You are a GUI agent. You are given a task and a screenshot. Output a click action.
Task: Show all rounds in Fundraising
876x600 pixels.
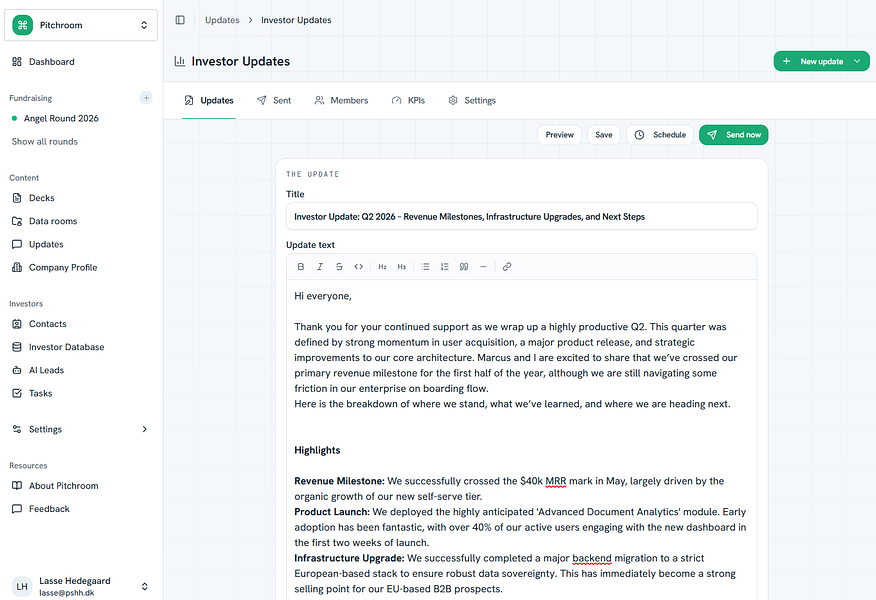[x=45, y=142]
